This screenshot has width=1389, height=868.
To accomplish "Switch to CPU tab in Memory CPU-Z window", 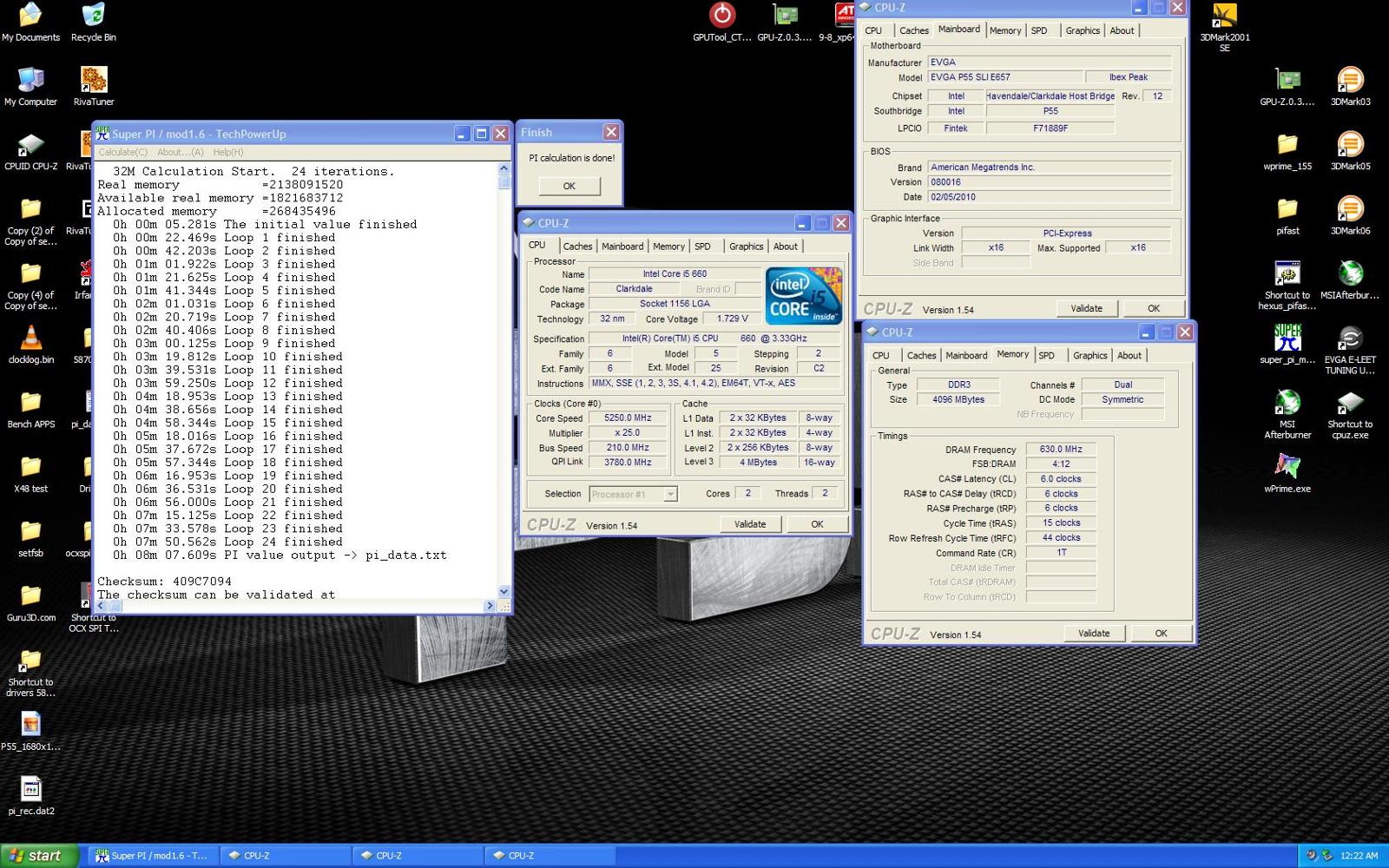I will coord(881,355).
